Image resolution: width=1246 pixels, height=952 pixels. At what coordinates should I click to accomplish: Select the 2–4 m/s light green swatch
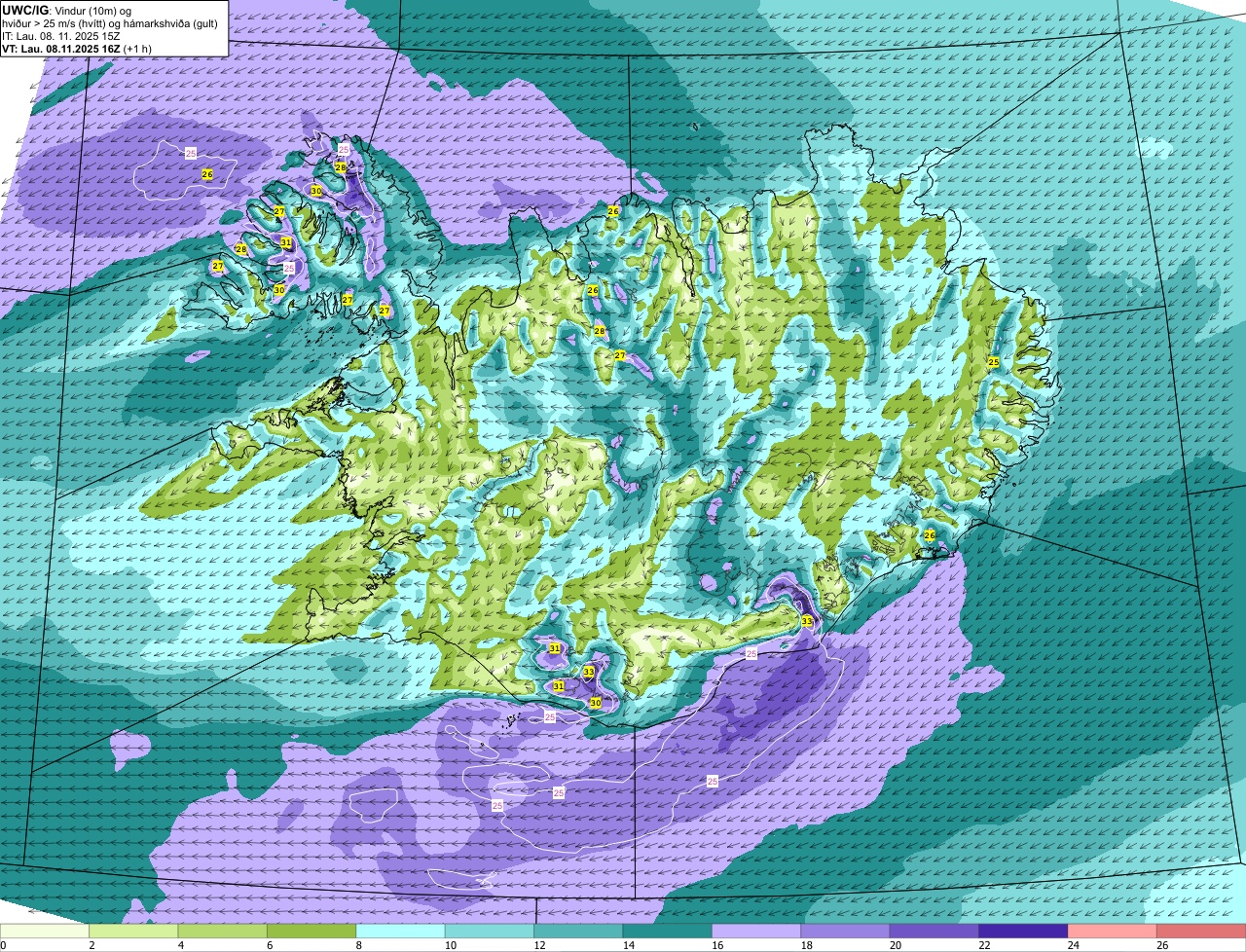[133, 932]
